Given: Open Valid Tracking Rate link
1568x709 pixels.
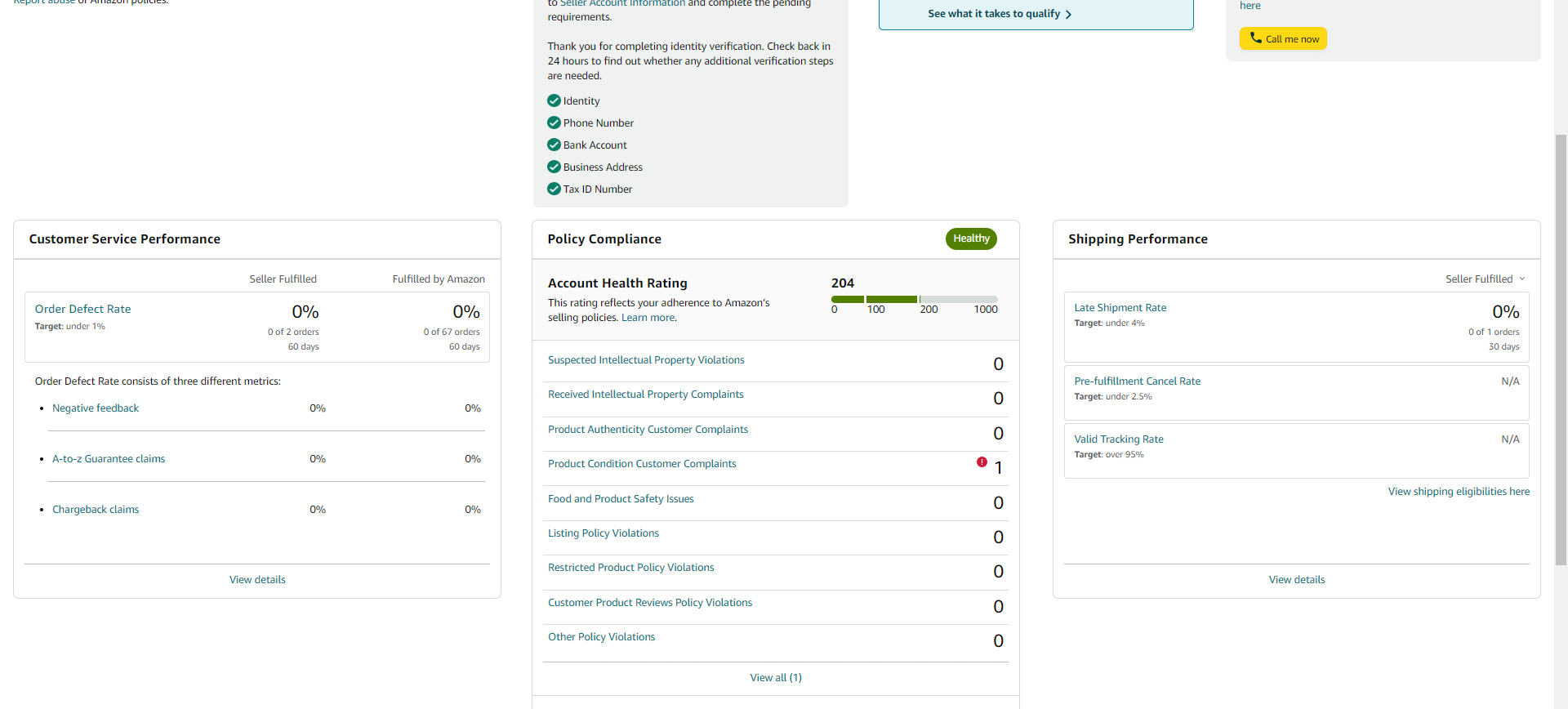Looking at the screenshot, I should click(x=1118, y=439).
